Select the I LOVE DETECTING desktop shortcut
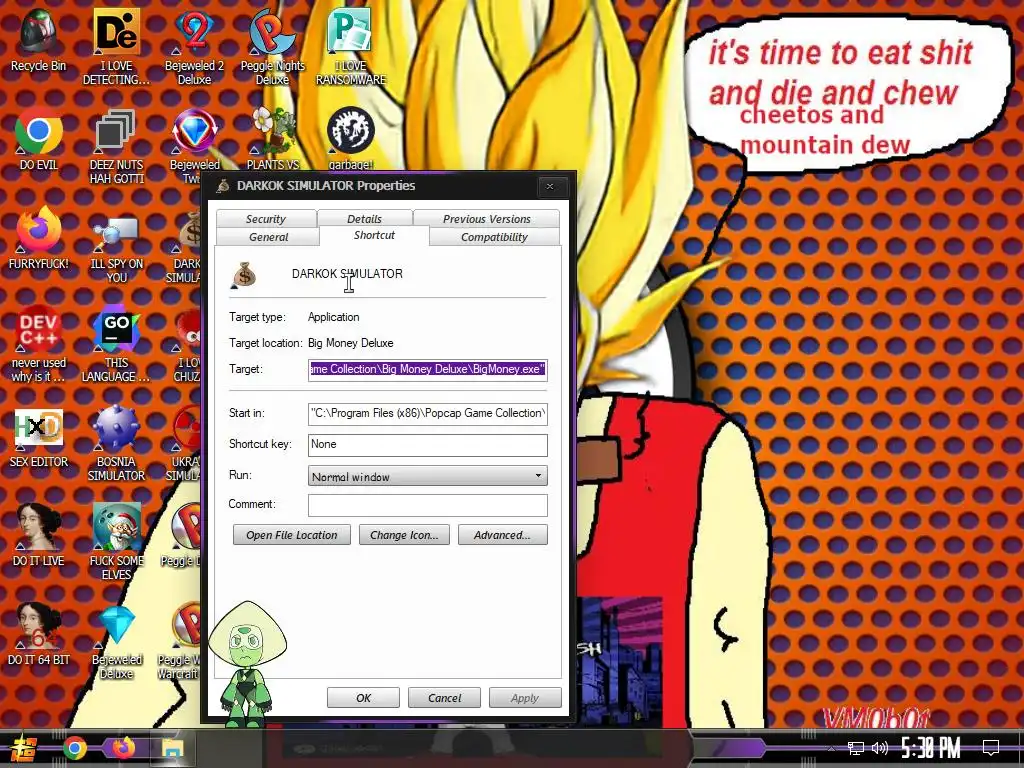The height and width of the screenshot is (768, 1024). 116,47
